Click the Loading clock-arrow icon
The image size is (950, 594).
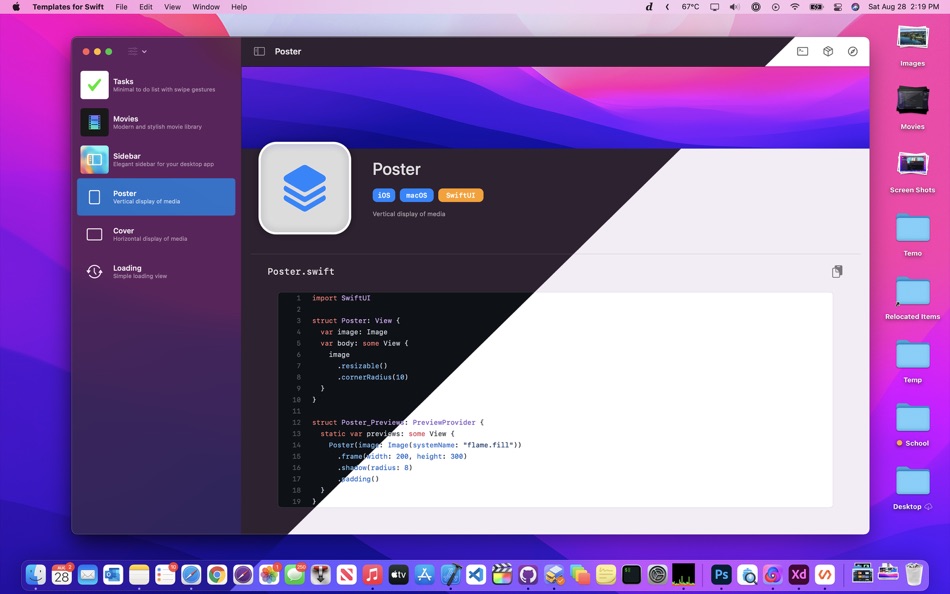pos(95,272)
